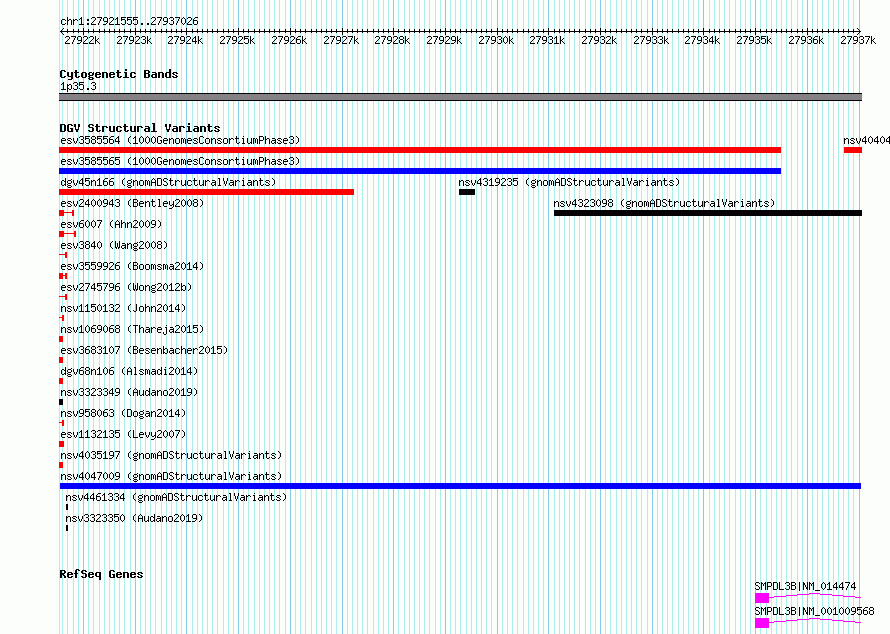The width and height of the screenshot is (890, 634).
Task: Click the 27937k ruler position
Action: 858,40
